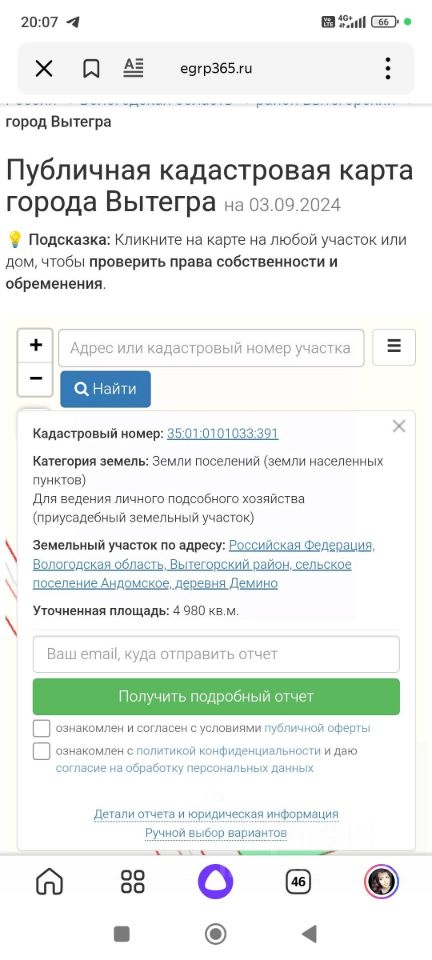Open cadastral number 35:01:0101033:391 link
The height and width of the screenshot is (960, 432).
(x=223, y=433)
